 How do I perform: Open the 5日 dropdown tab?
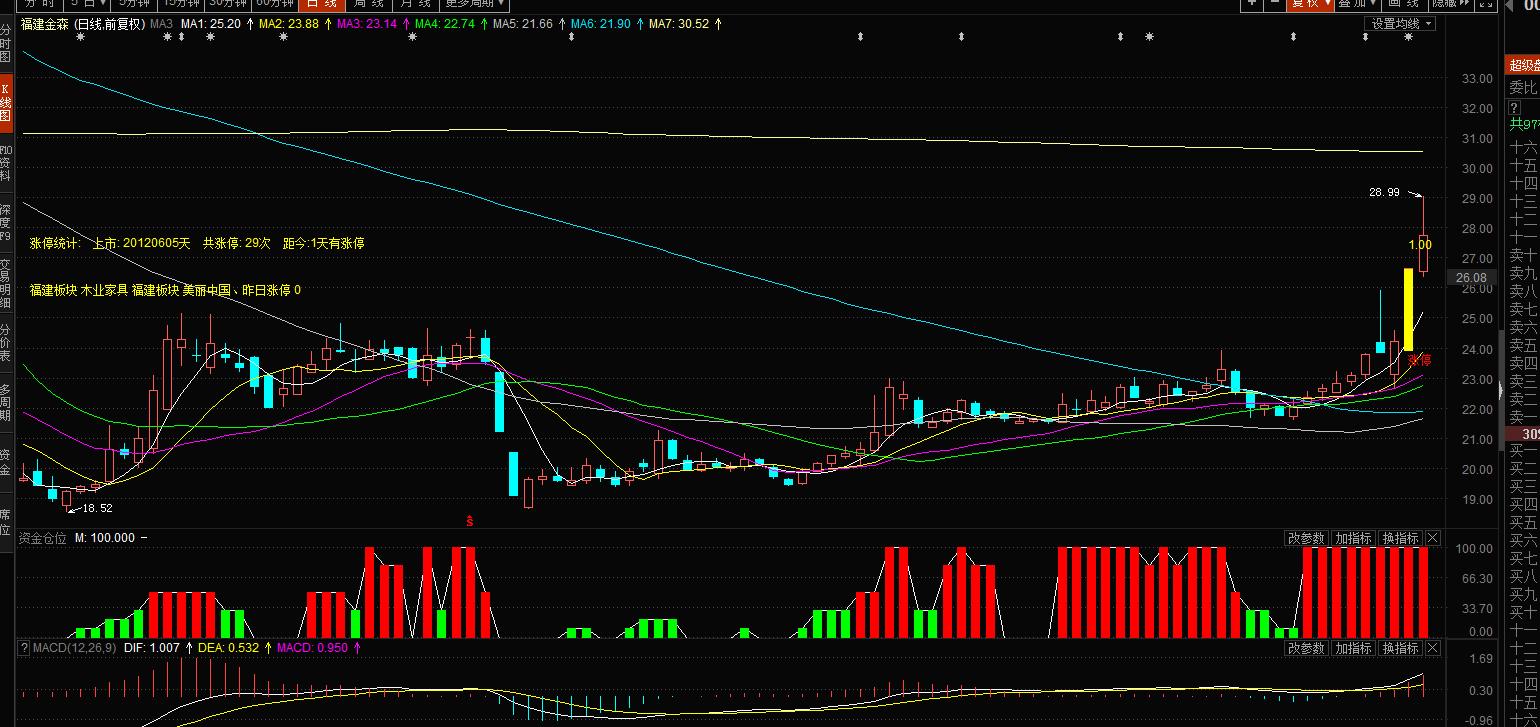pyautogui.click(x=88, y=4)
